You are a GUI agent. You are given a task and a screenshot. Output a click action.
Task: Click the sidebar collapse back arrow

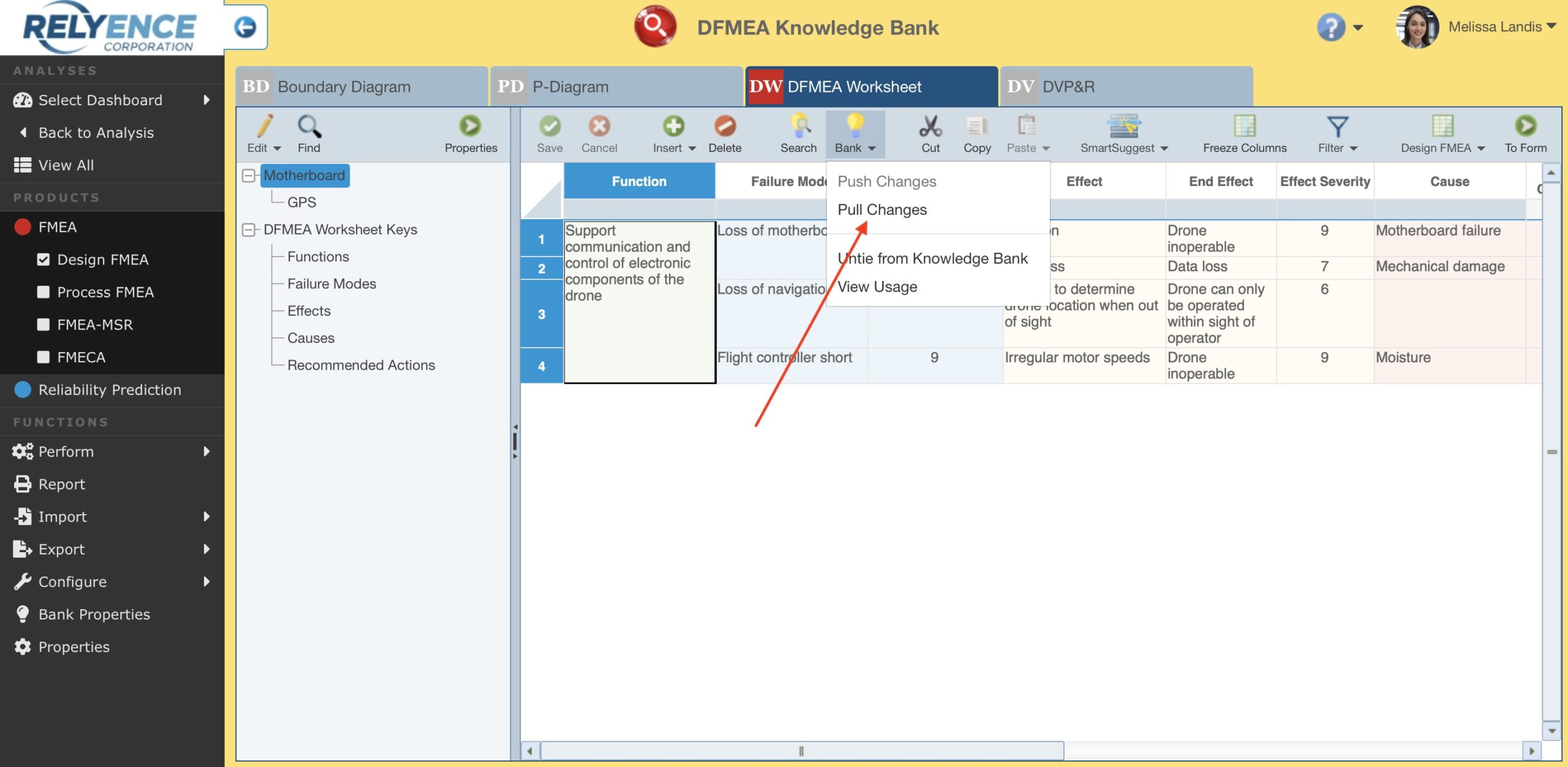246,27
